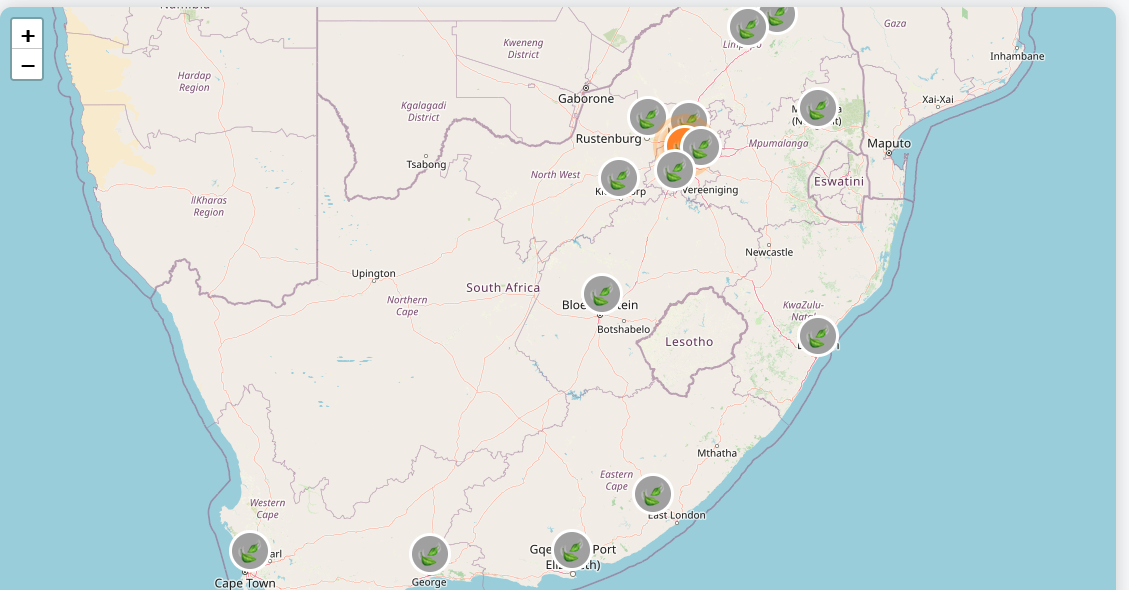
Task: Click the Maputo city label
Action: click(889, 144)
